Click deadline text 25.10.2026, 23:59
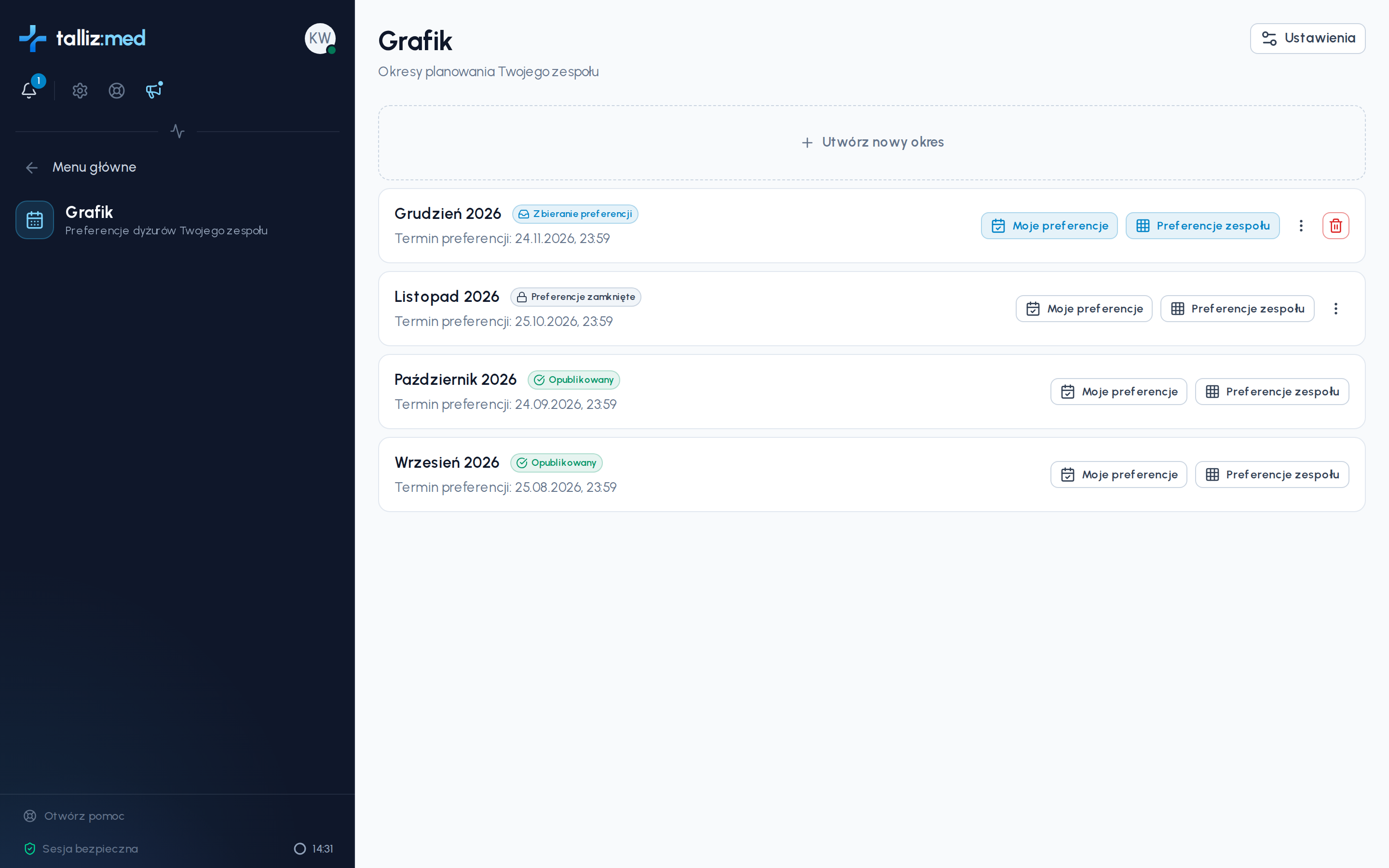 tap(564, 322)
